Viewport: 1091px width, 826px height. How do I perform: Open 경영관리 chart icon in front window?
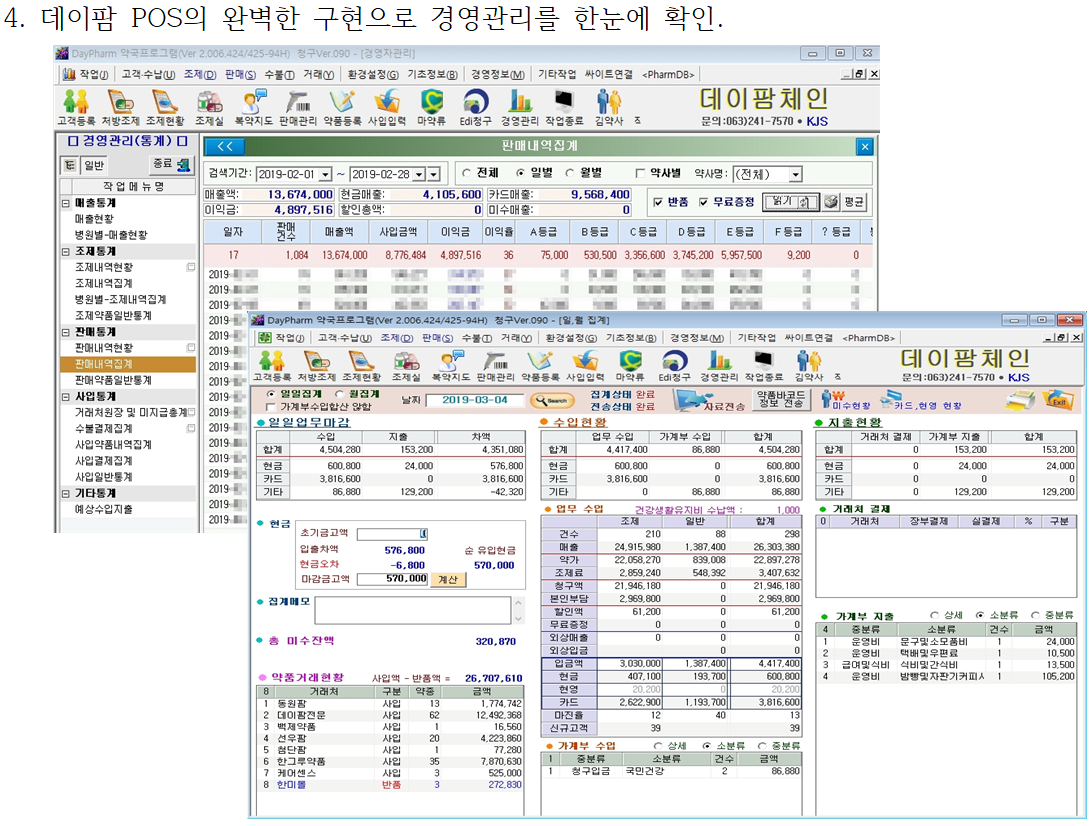[719, 366]
